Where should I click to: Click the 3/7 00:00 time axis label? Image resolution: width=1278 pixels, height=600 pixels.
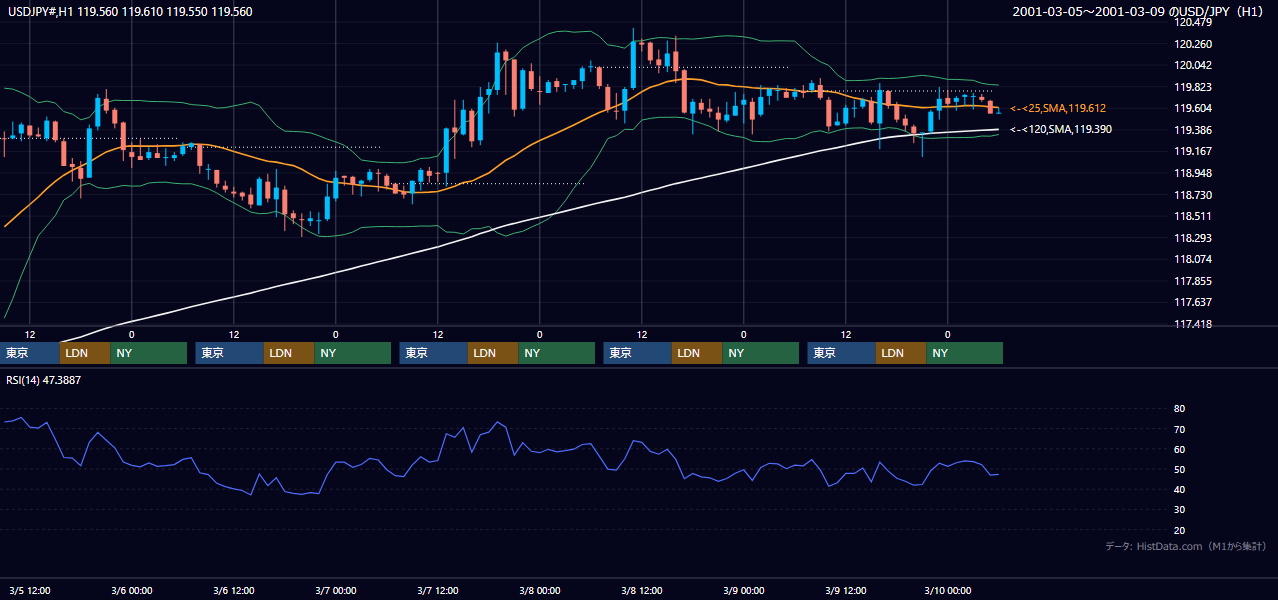[x=336, y=590]
